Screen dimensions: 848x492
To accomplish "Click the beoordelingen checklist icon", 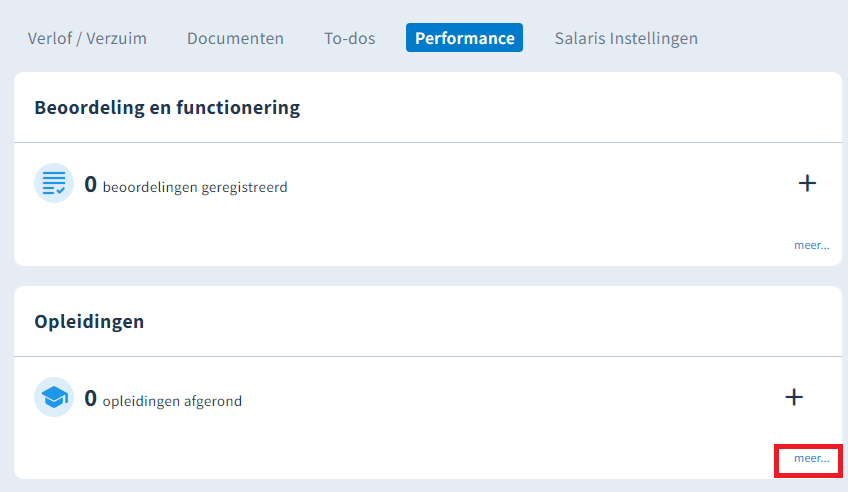I will [54, 183].
